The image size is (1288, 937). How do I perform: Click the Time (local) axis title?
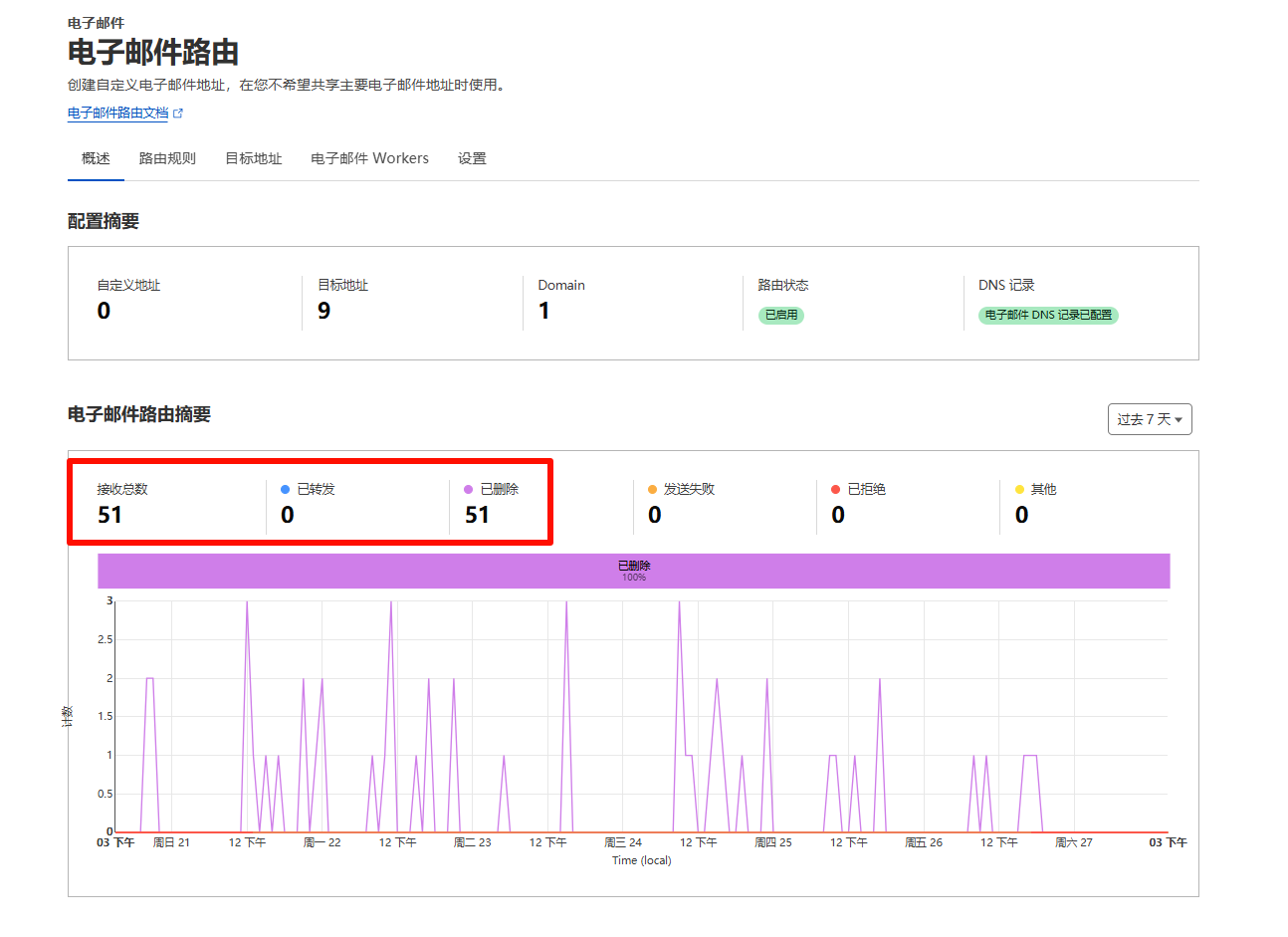[642, 860]
